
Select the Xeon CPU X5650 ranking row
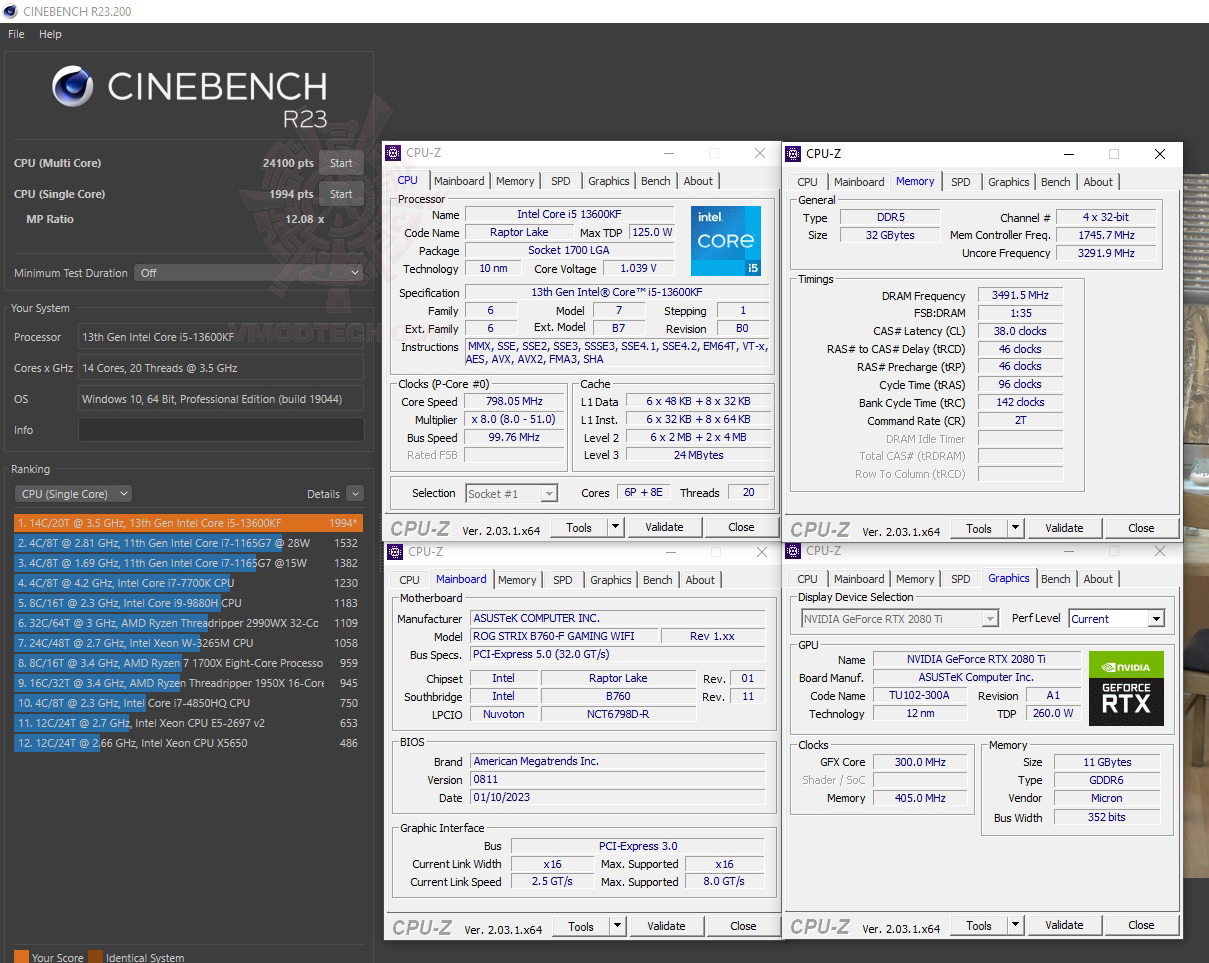[x=188, y=743]
